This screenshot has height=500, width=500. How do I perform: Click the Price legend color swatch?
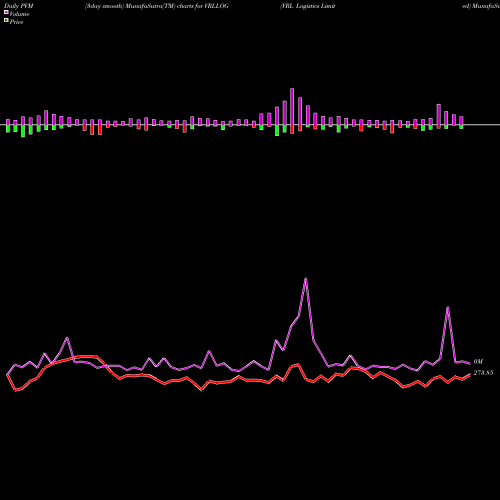(x=6, y=21)
